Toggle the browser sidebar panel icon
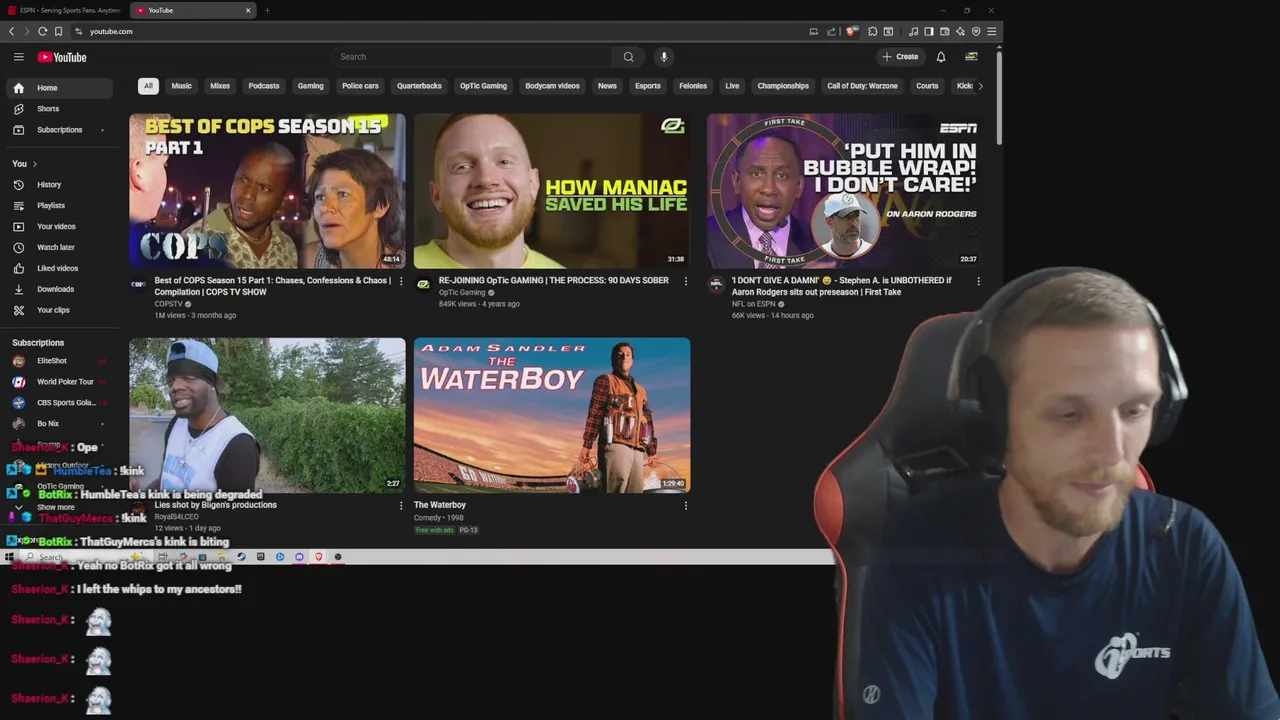 click(x=928, y=31)
